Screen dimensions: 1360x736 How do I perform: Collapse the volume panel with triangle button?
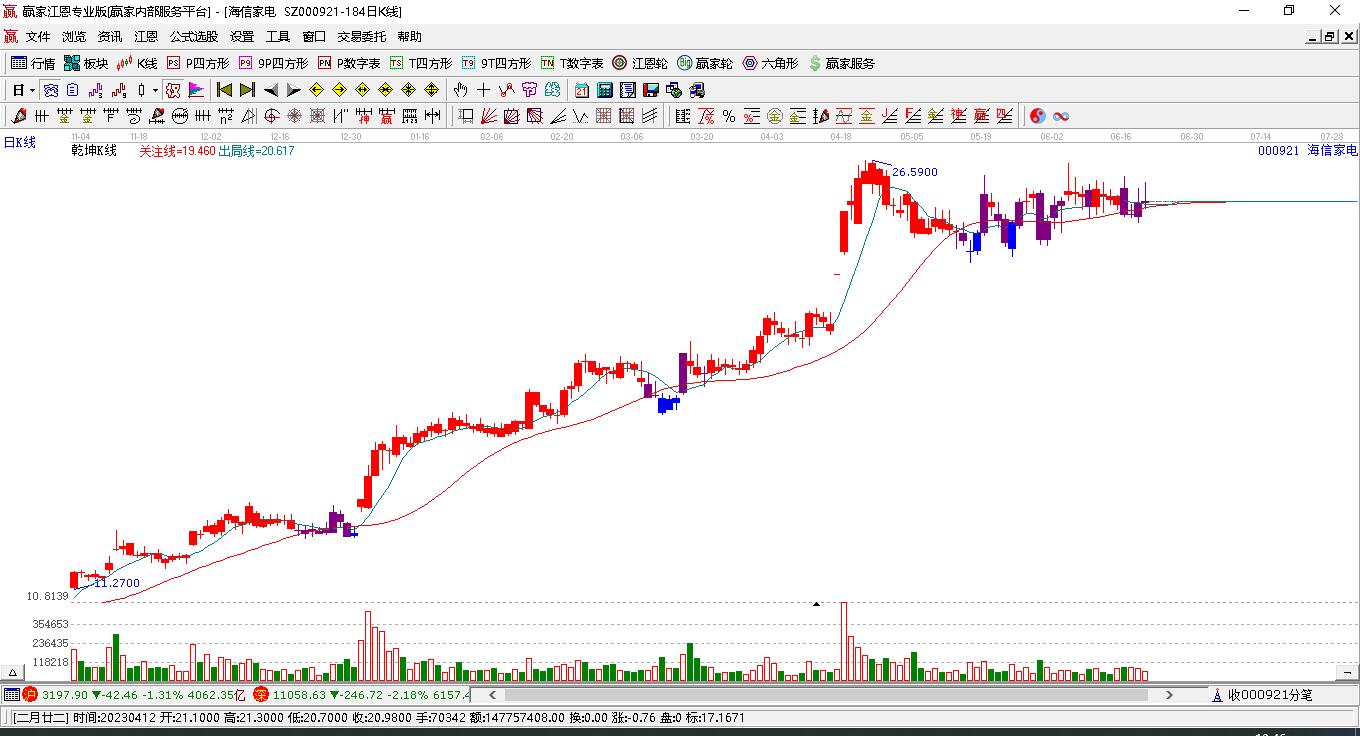click(x=14, y=673)
